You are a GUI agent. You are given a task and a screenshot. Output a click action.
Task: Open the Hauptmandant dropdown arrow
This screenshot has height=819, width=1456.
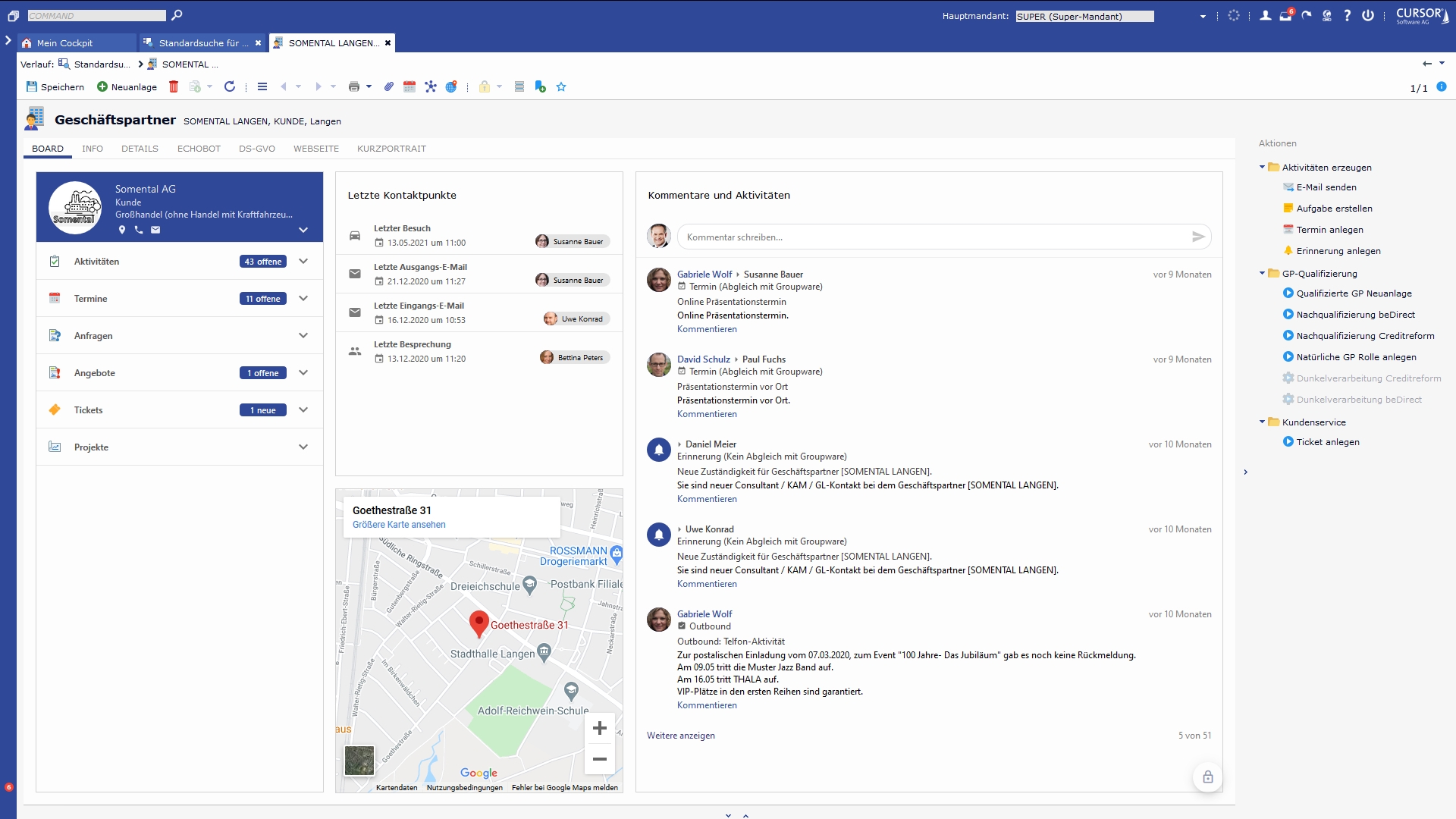click(1203, 17)
